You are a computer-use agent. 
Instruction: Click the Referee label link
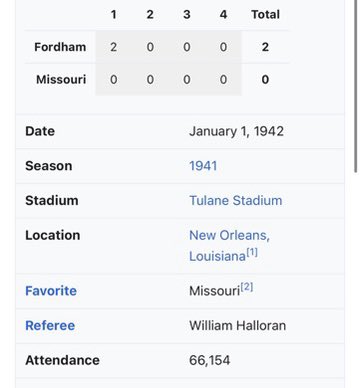(50, 326)
